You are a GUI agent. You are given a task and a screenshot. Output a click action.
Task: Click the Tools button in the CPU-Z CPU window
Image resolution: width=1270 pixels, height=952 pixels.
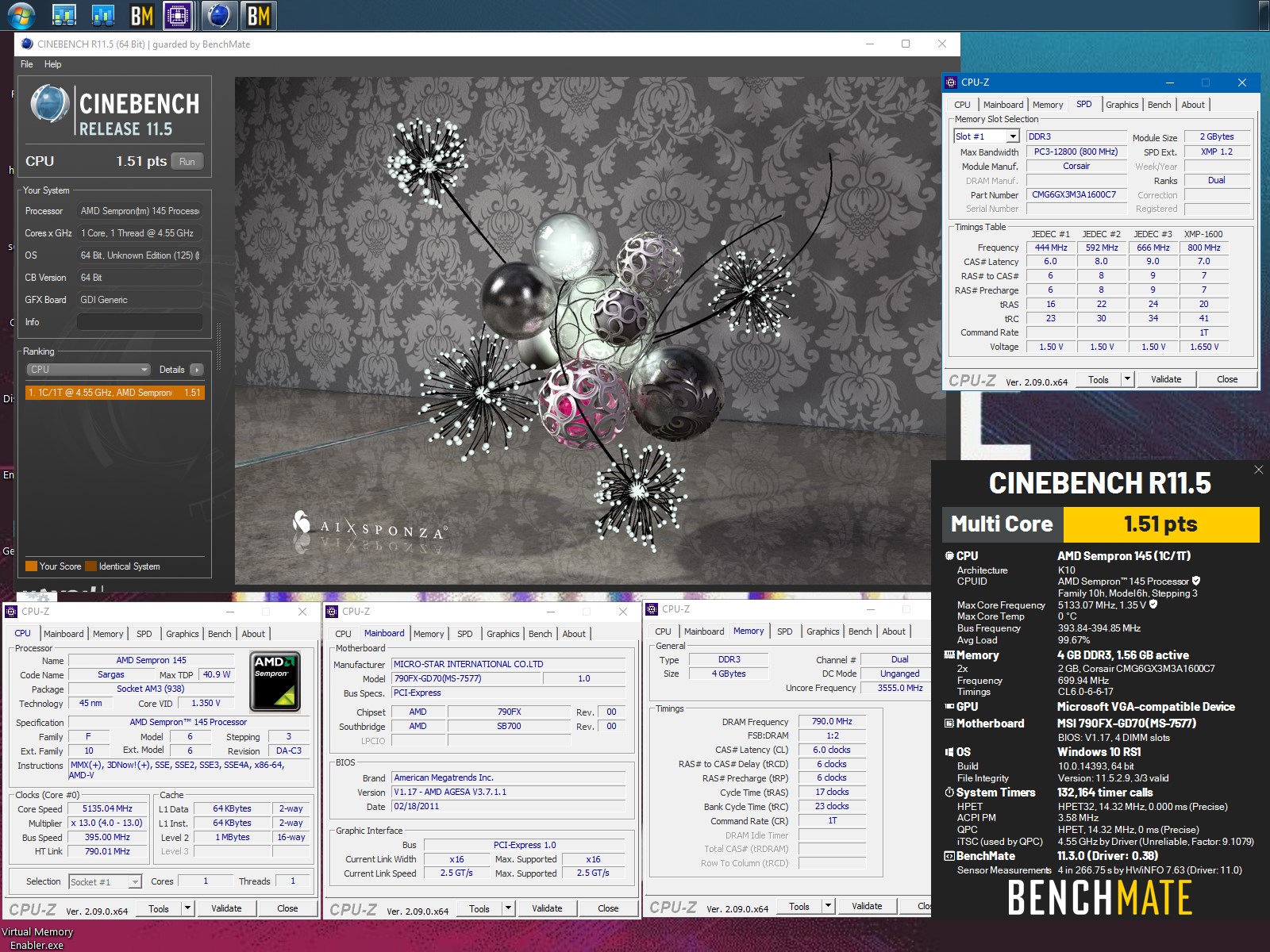click(159, 908)
